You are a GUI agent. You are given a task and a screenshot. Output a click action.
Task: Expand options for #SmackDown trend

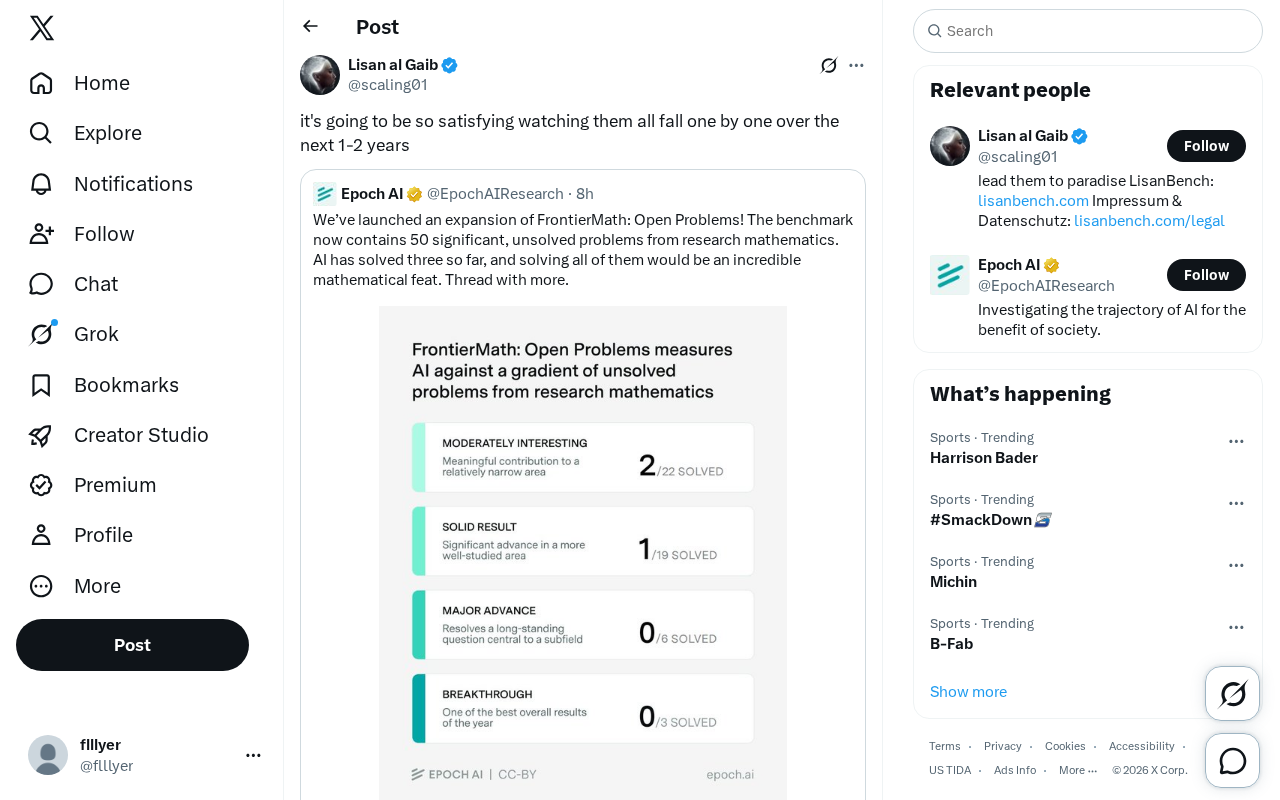click(1236, 503)
